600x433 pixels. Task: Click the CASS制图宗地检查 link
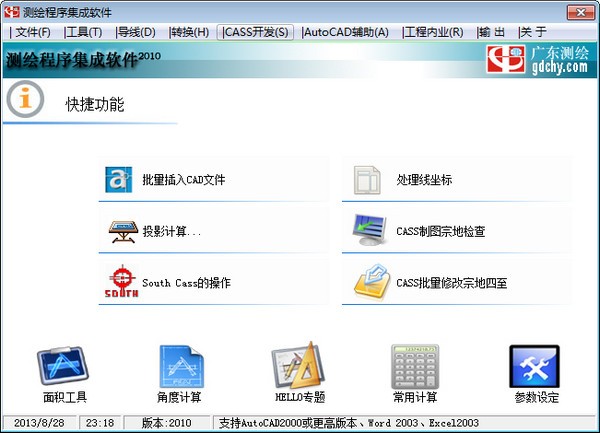[440, 231]
